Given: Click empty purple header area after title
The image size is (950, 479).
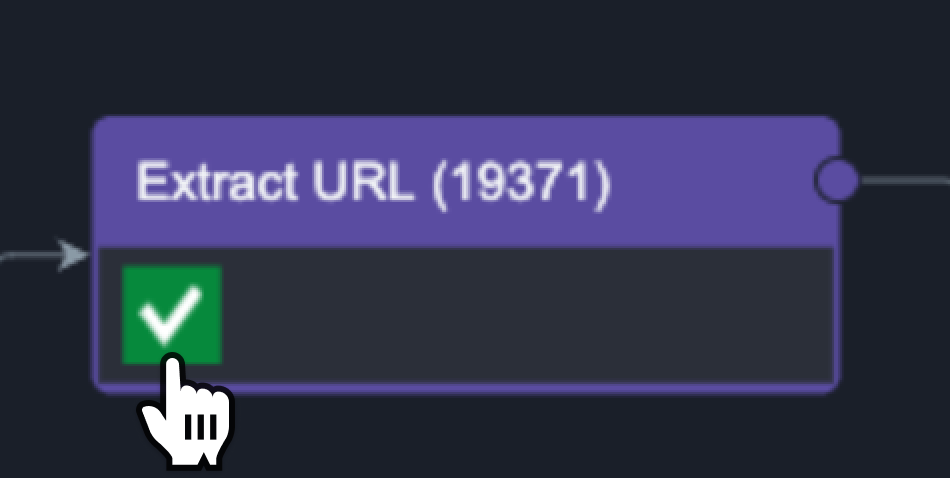Looking at the screenshot, I should [x=710, y=182].
